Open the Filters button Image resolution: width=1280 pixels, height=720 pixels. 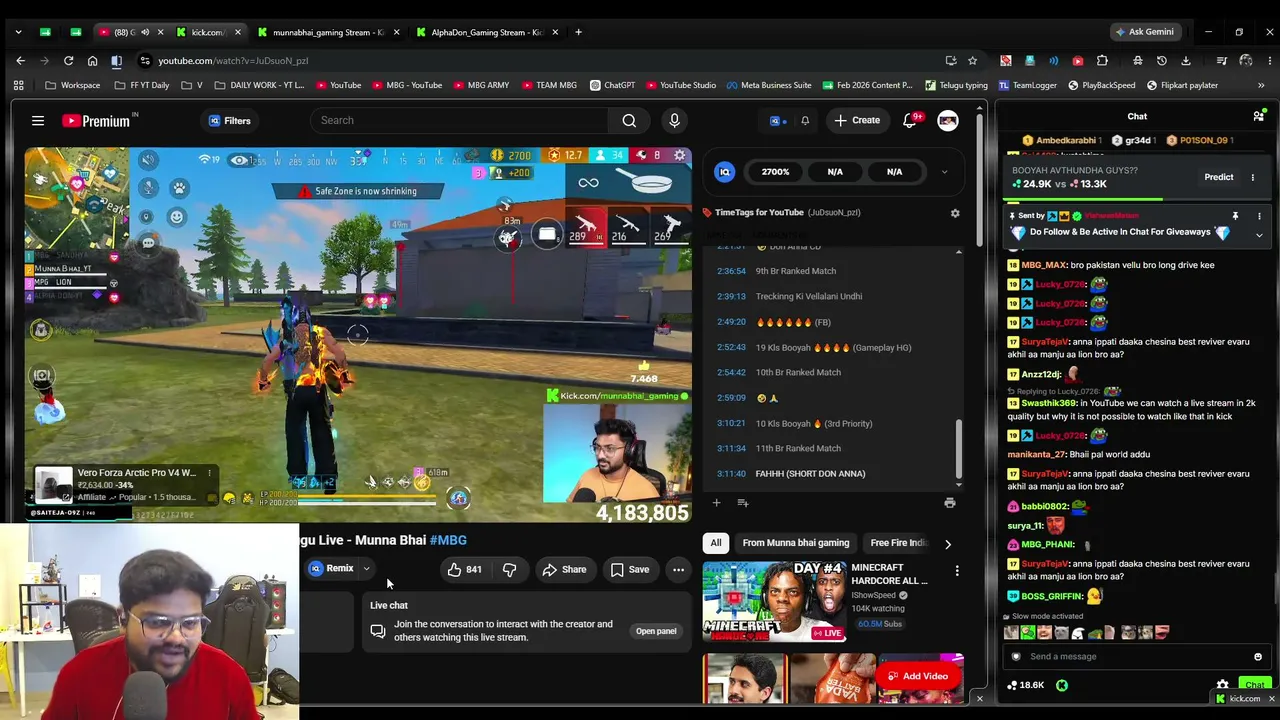[x=229, y=121]
